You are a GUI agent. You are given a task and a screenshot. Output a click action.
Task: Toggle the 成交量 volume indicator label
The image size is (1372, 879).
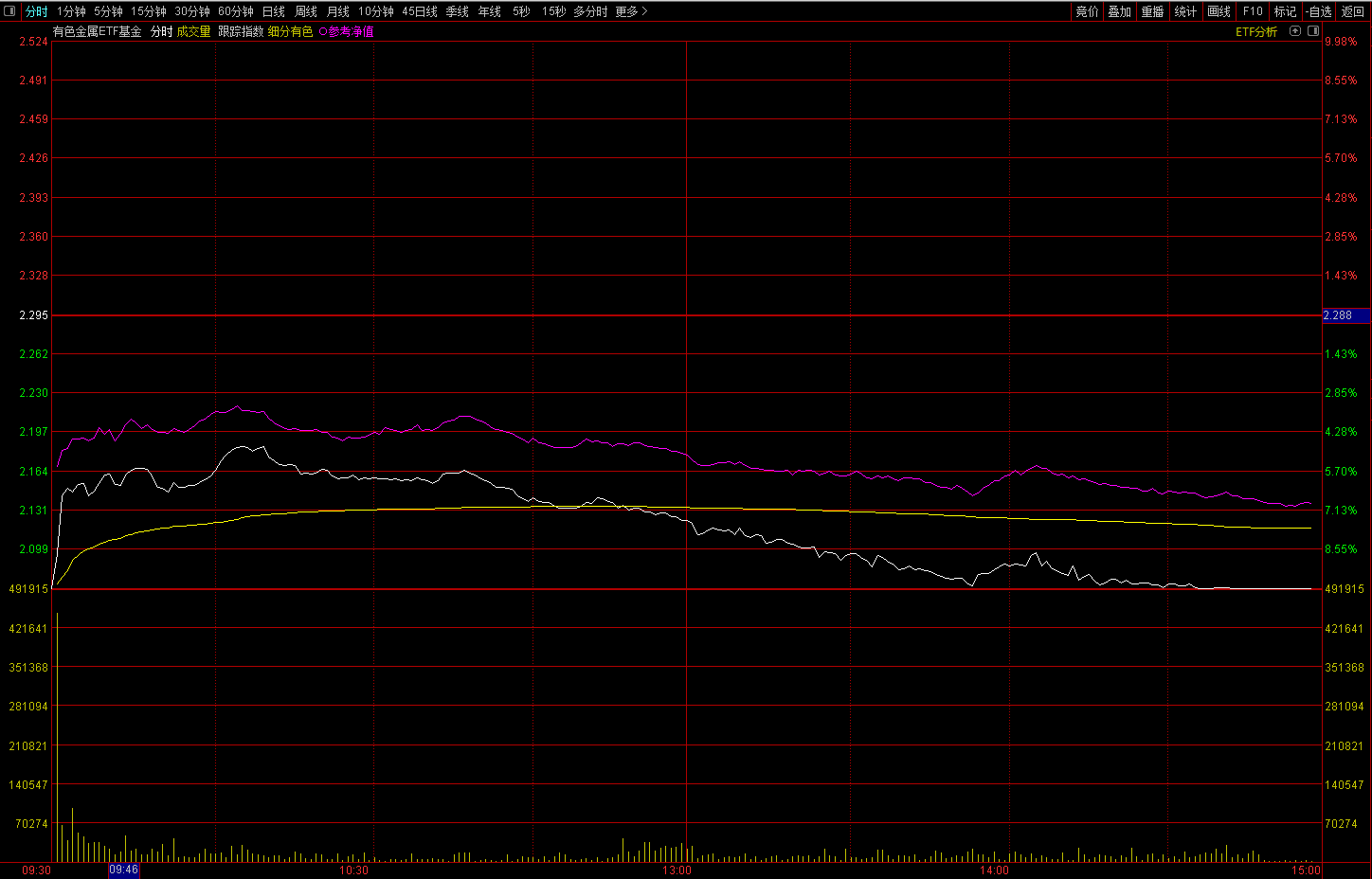(x=193, y=32)
